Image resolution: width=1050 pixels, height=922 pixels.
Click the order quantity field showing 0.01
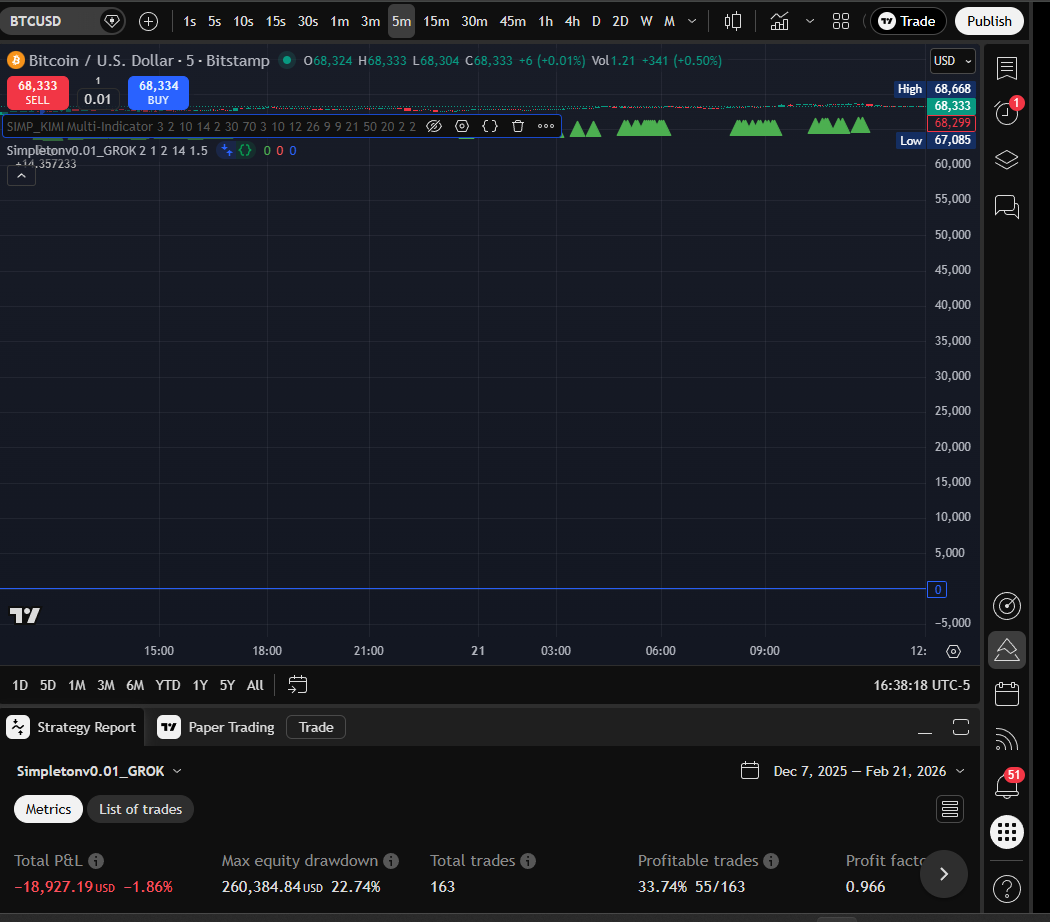tap(98, 99)
